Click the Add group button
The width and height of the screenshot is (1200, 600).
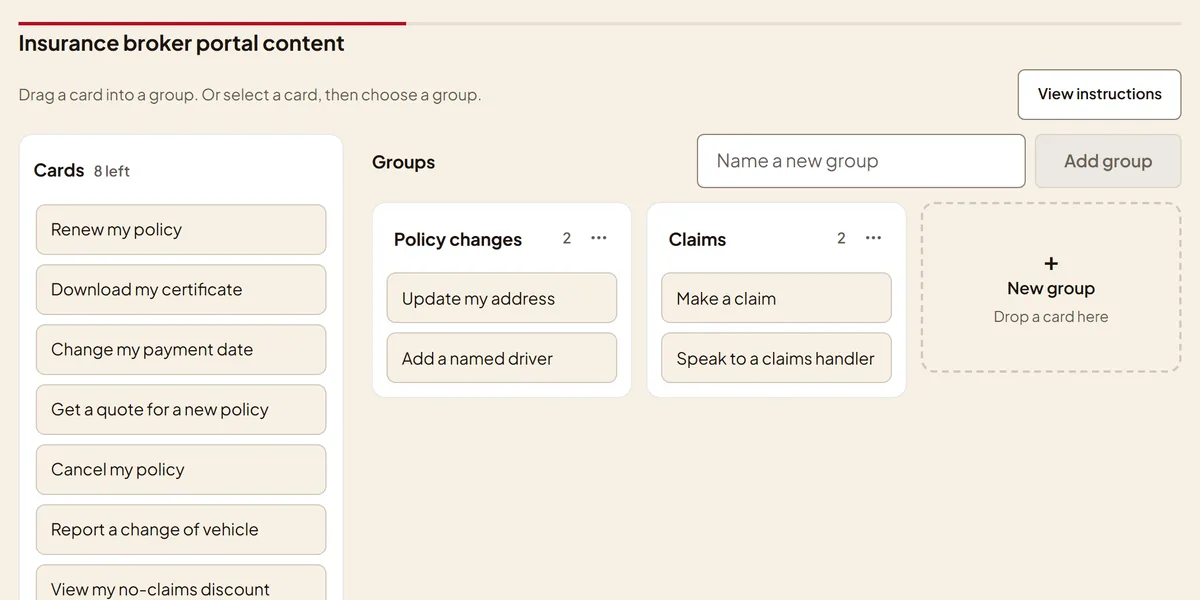pos(1108,161)
